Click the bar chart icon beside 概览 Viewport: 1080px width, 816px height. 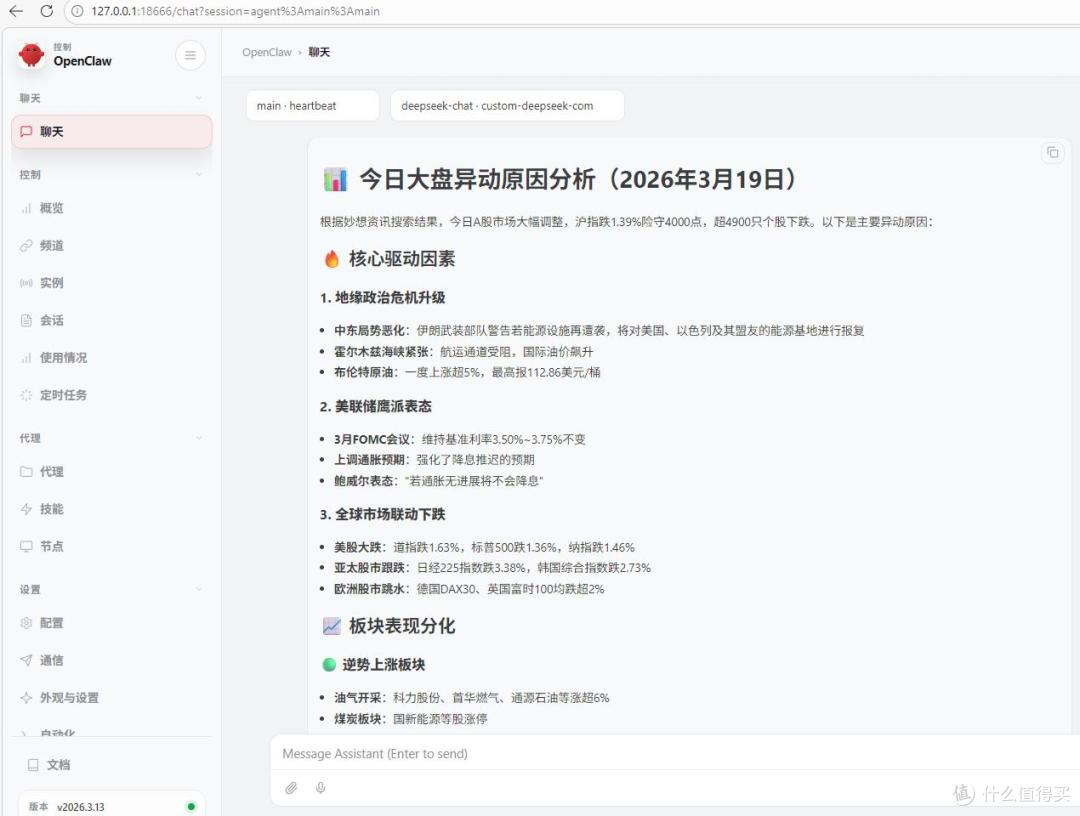[x=26, y=208]
